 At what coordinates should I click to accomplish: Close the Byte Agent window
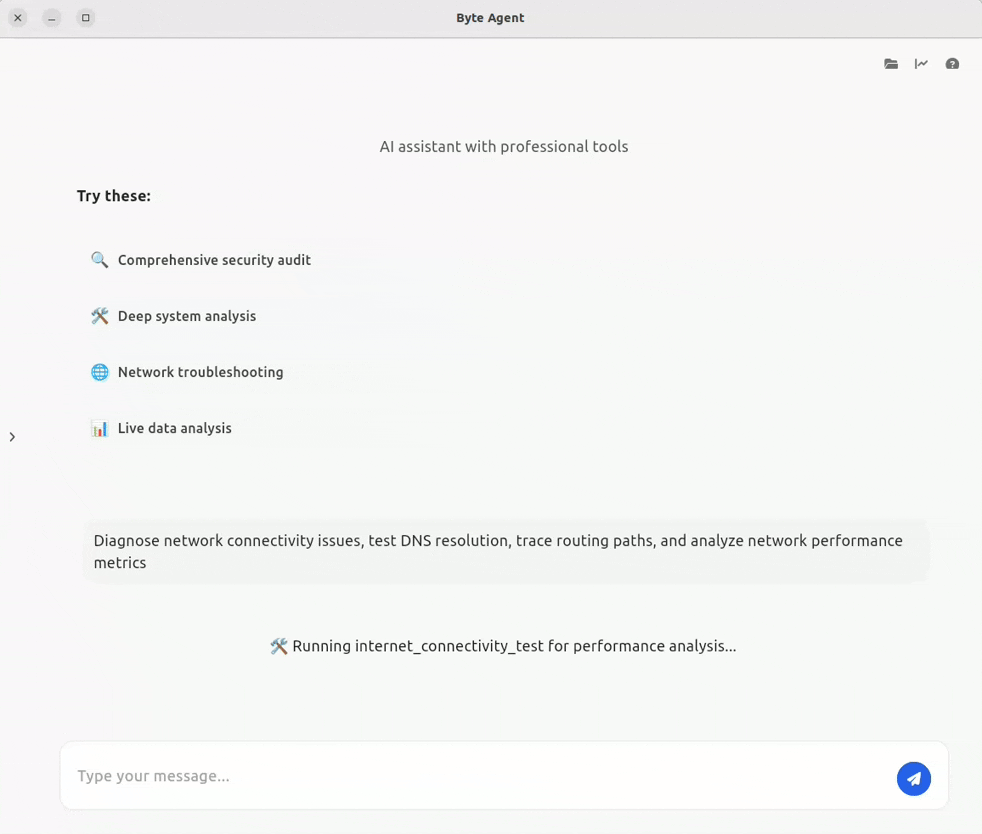tap(18, 18)
